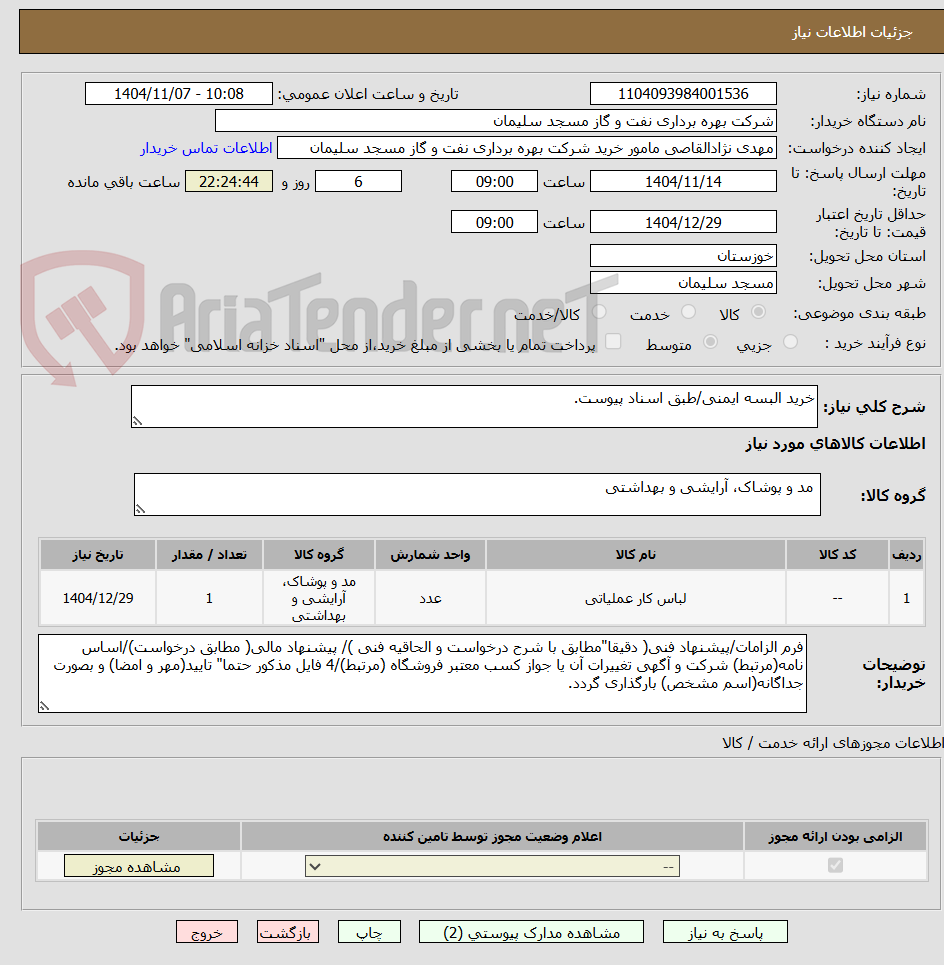Click the remaining time countdown 22:24:44

coord(229,182)
